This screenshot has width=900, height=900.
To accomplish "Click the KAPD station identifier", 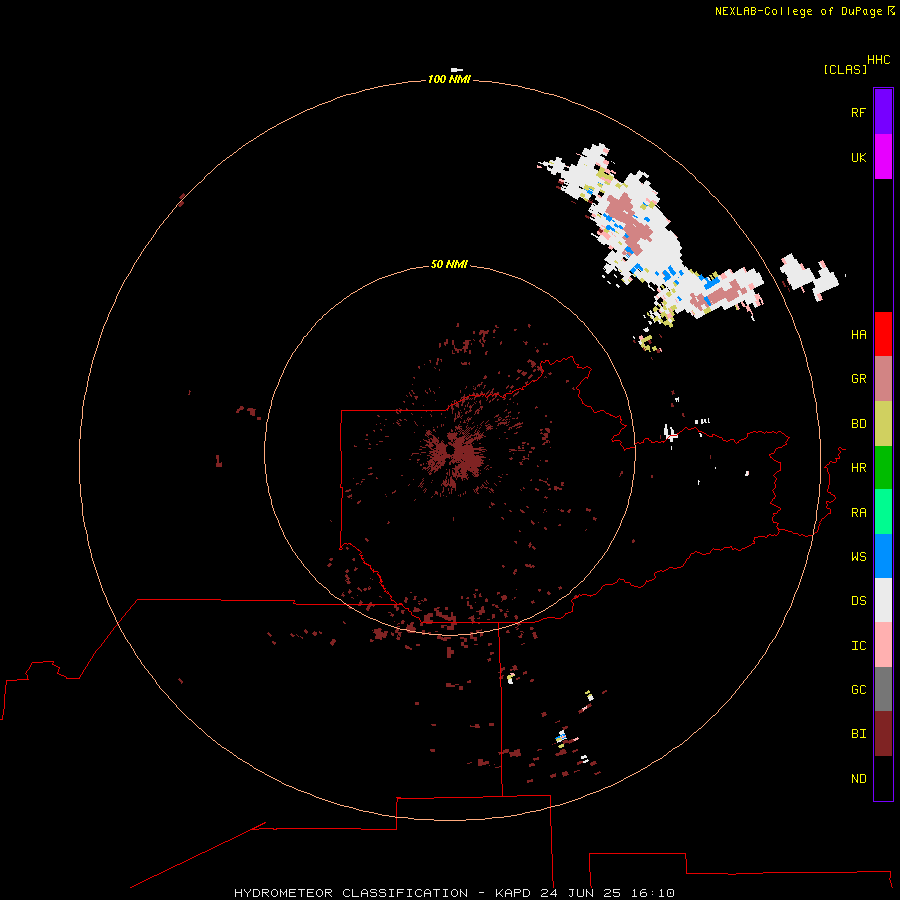I will click(x=514, y=893).
